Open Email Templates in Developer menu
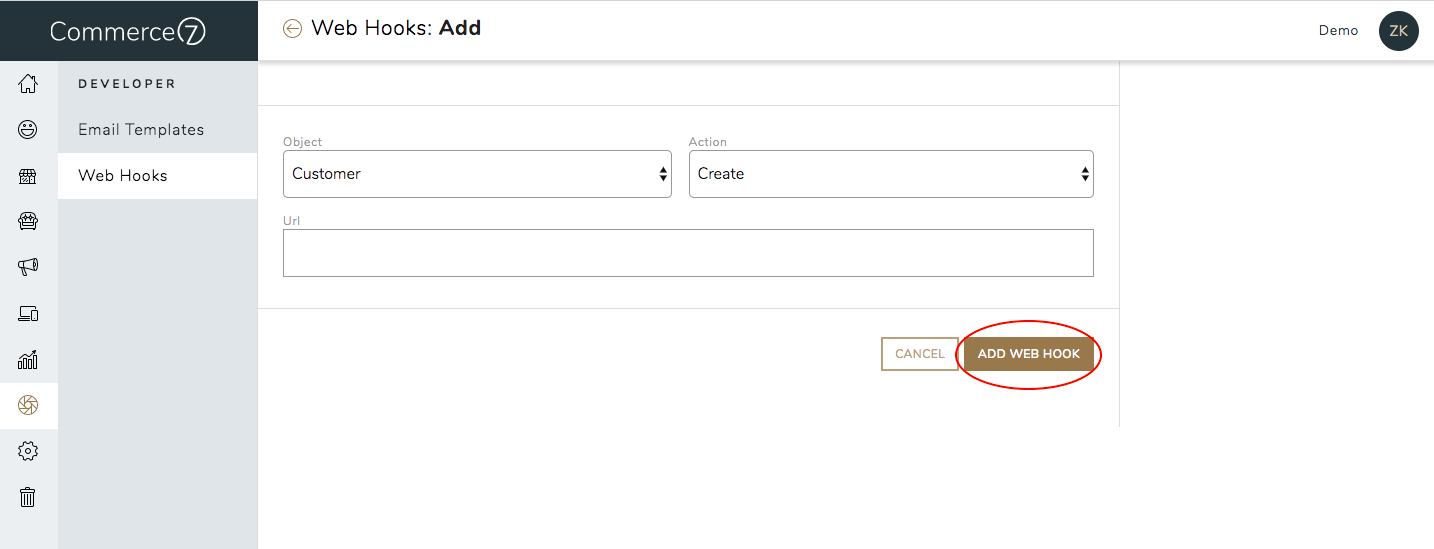Viewport: 1434px width, 549px height. coord(141,130)
